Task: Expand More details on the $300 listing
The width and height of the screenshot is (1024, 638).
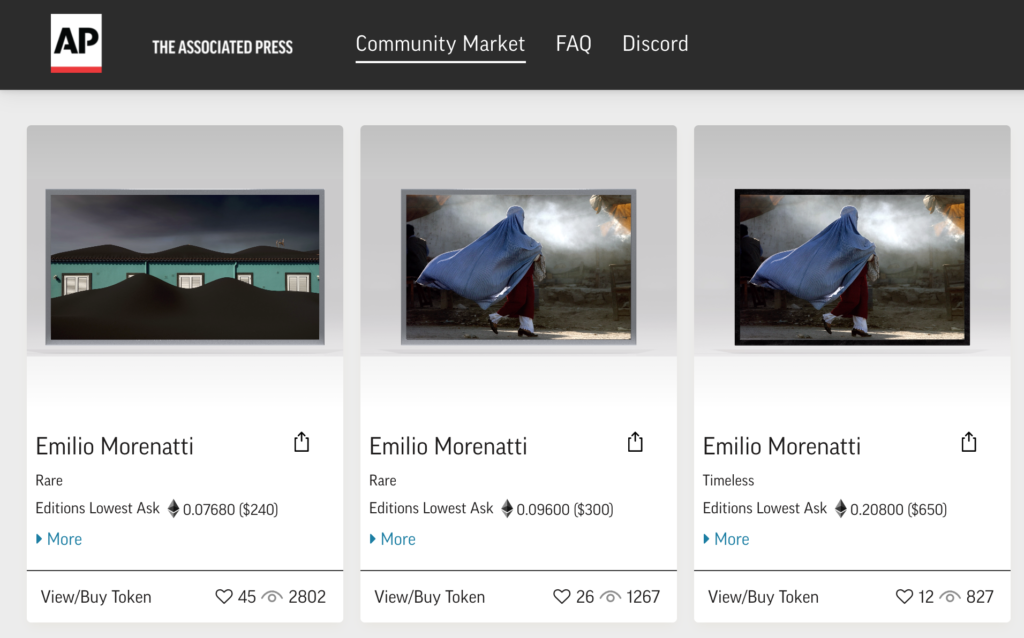Action: click(392, 539)
